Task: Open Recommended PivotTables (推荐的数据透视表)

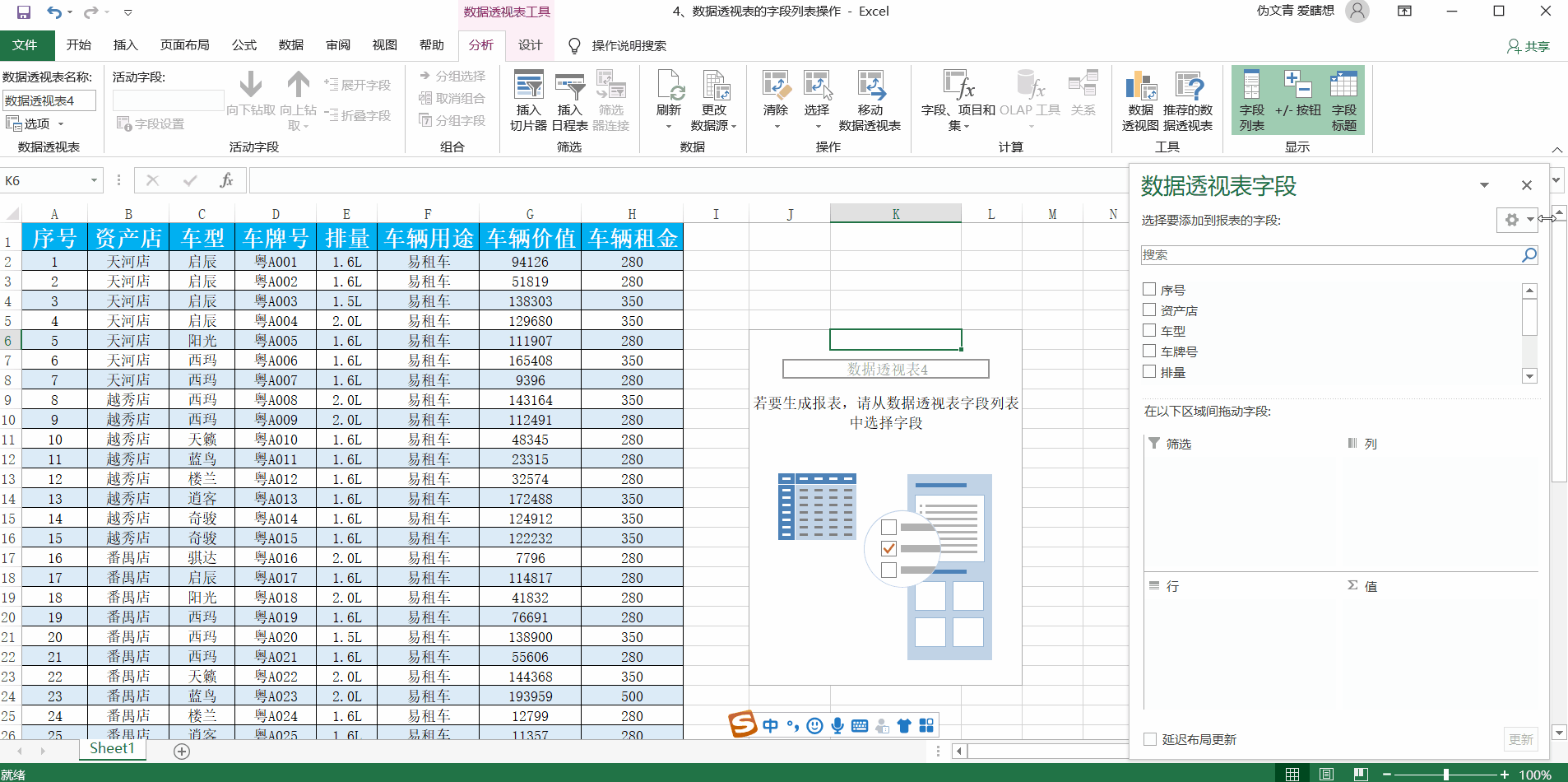Action: [x=1188, y=101]
